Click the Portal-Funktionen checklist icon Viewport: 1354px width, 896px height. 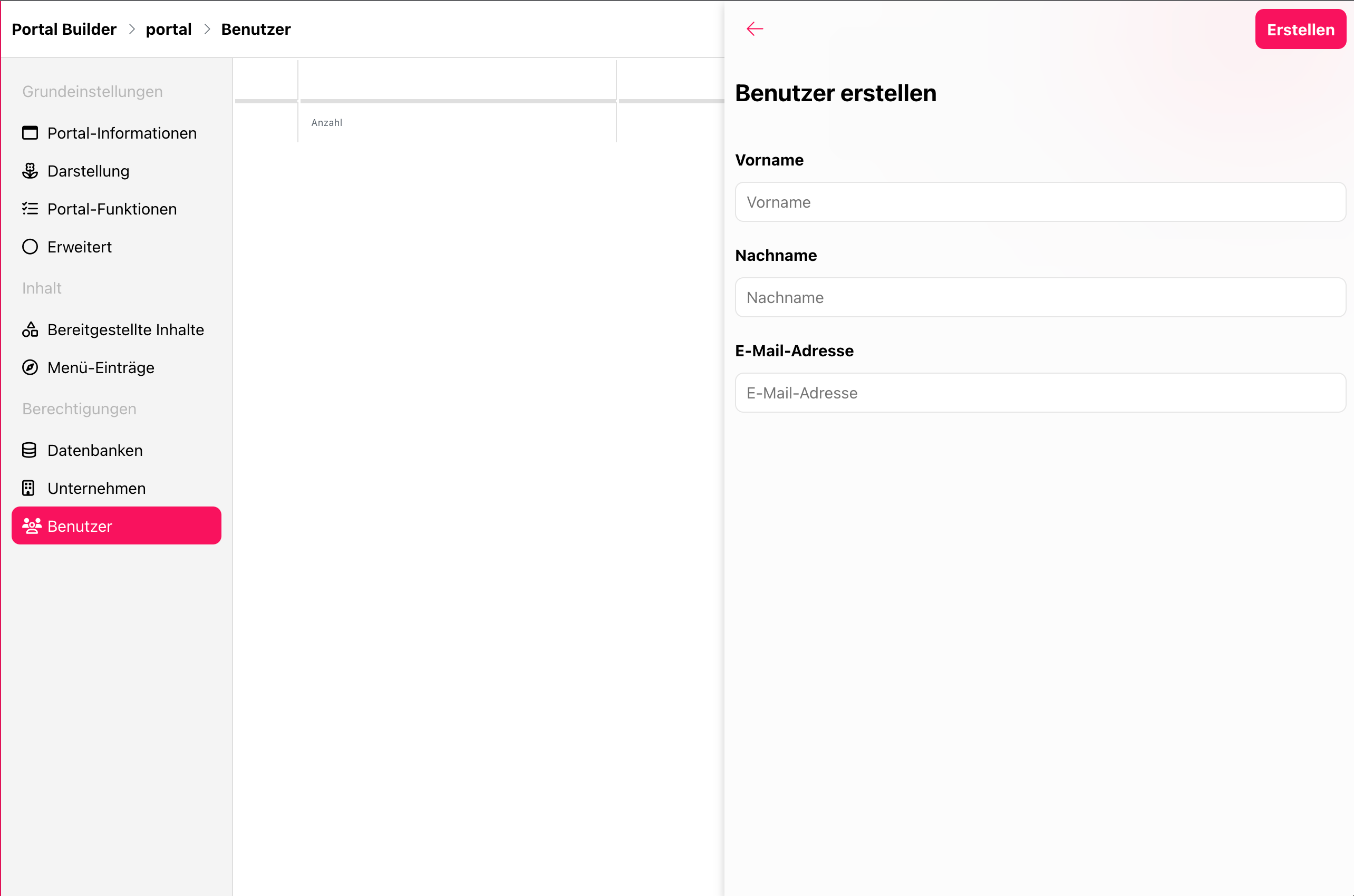[x=30, y=209]
